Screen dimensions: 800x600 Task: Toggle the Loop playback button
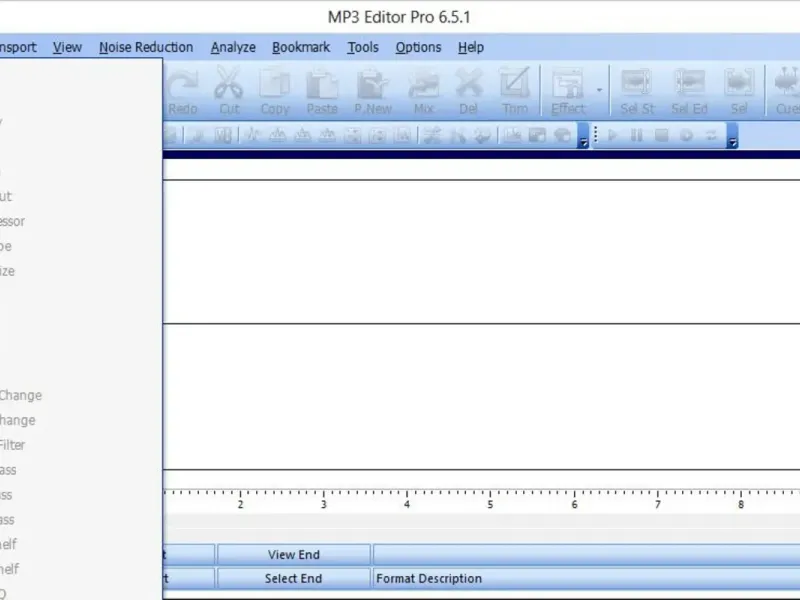pyautogui.click(x=711, y=135)
